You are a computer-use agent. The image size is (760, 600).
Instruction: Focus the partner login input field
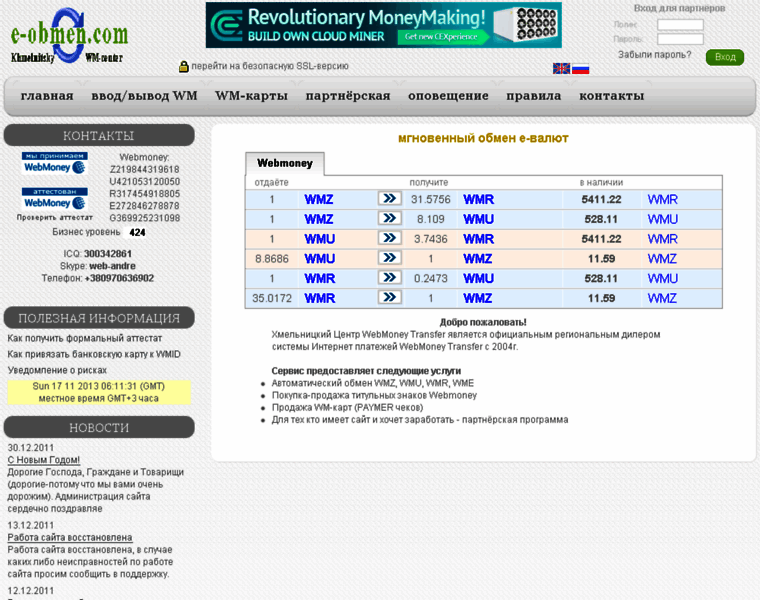pyautogui.click(x=680, y=25)
